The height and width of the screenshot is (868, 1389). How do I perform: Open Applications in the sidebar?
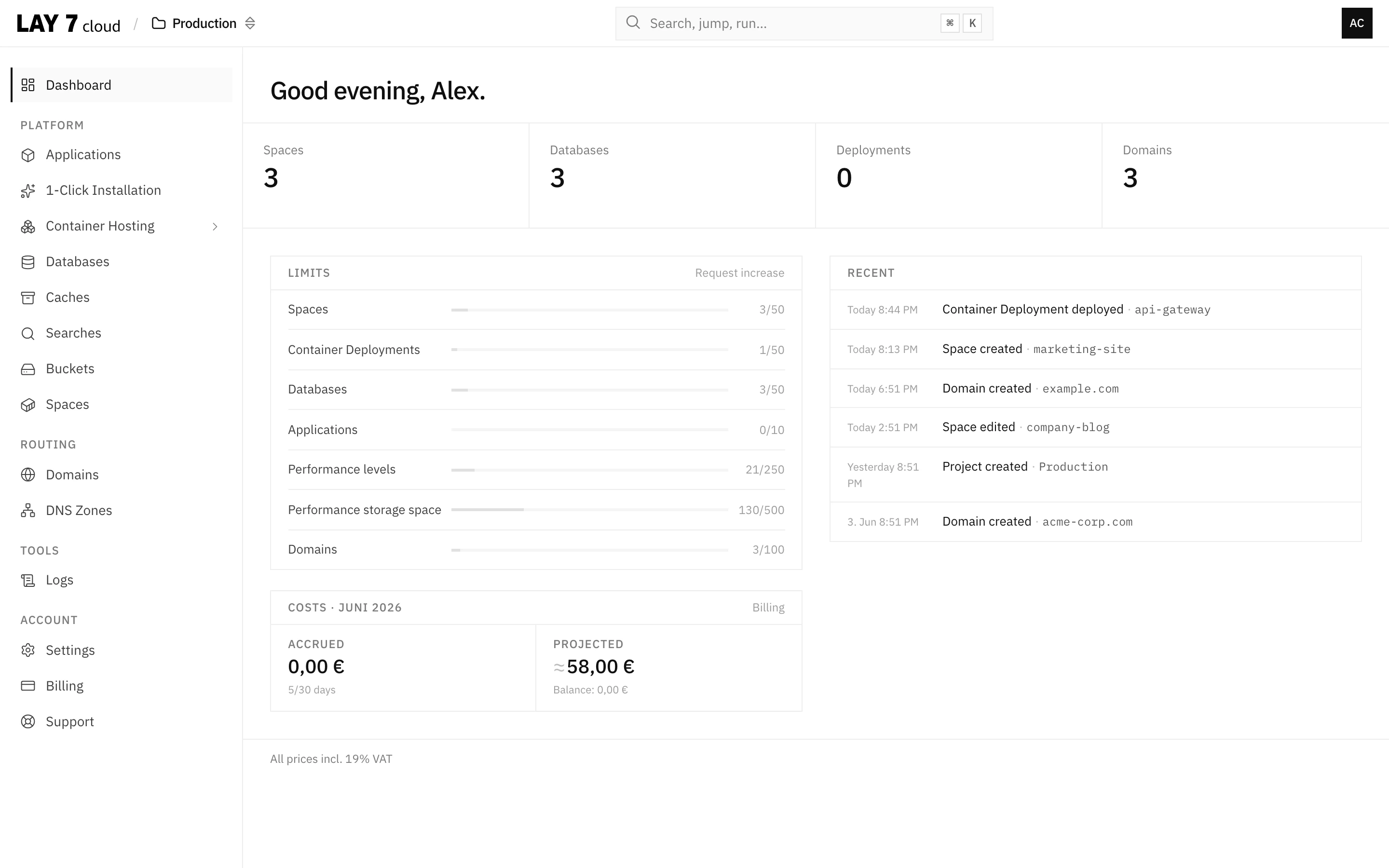(x=121, y=155)
